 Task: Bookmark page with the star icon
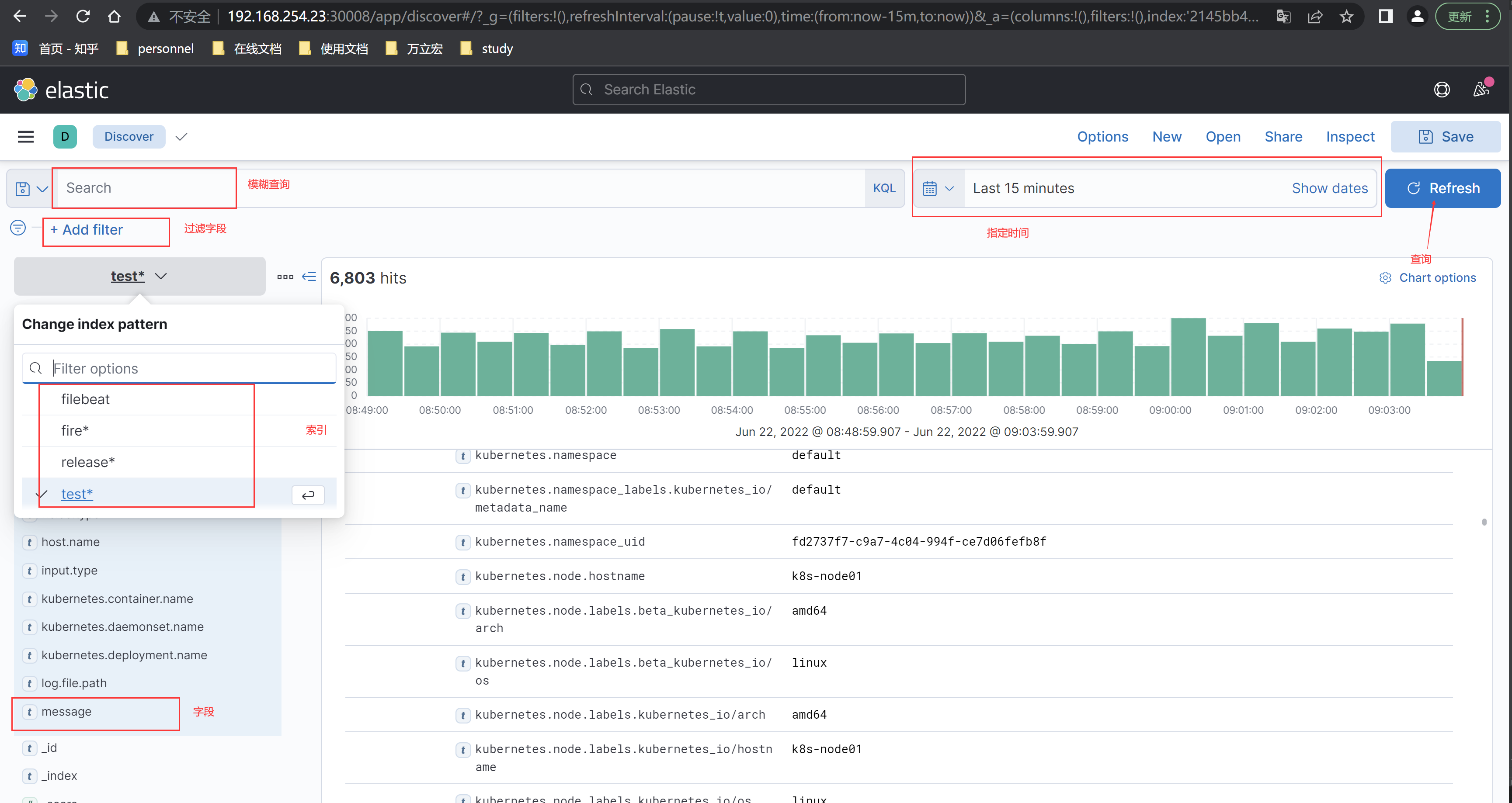tap(1346, 17)
